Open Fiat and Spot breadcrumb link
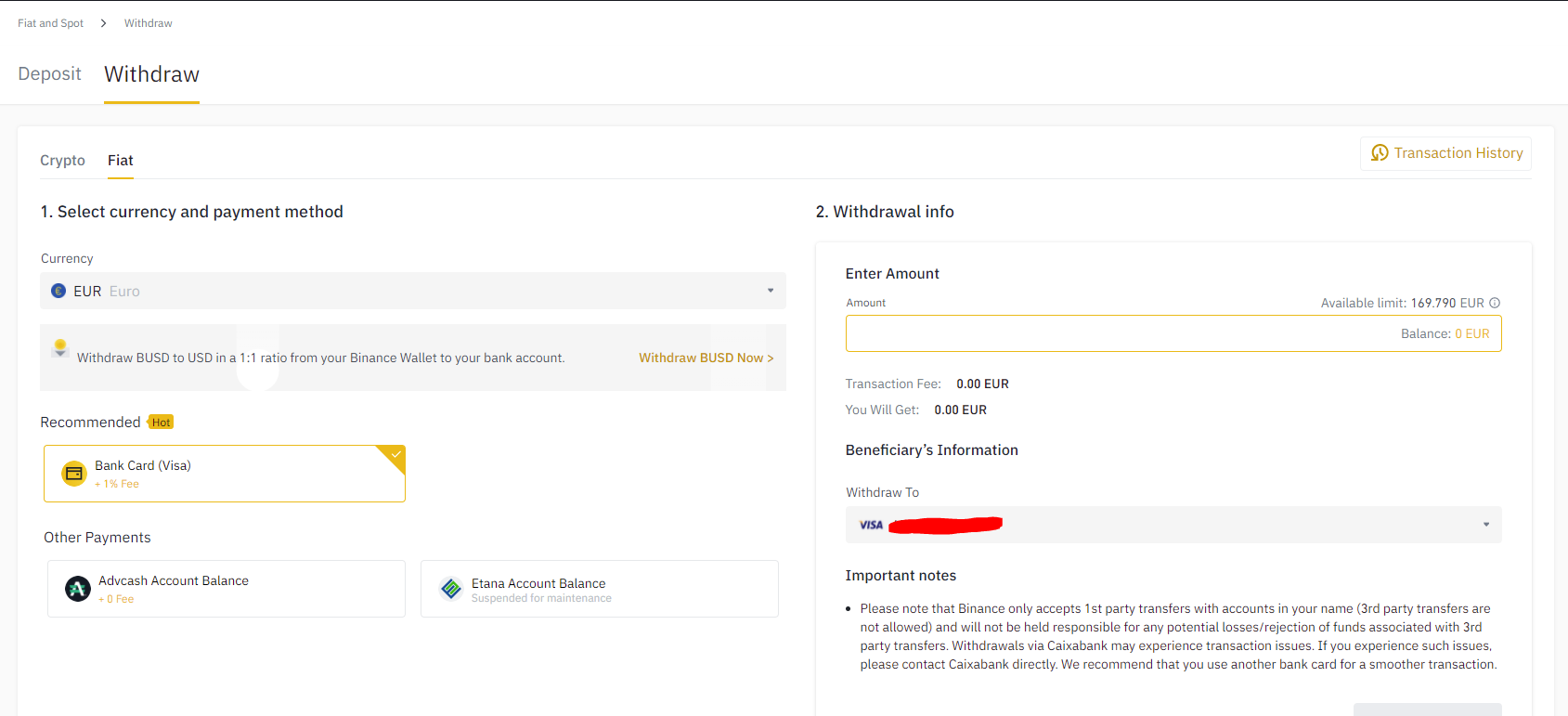Screen dimensions: 1568x716 [50, 23]
